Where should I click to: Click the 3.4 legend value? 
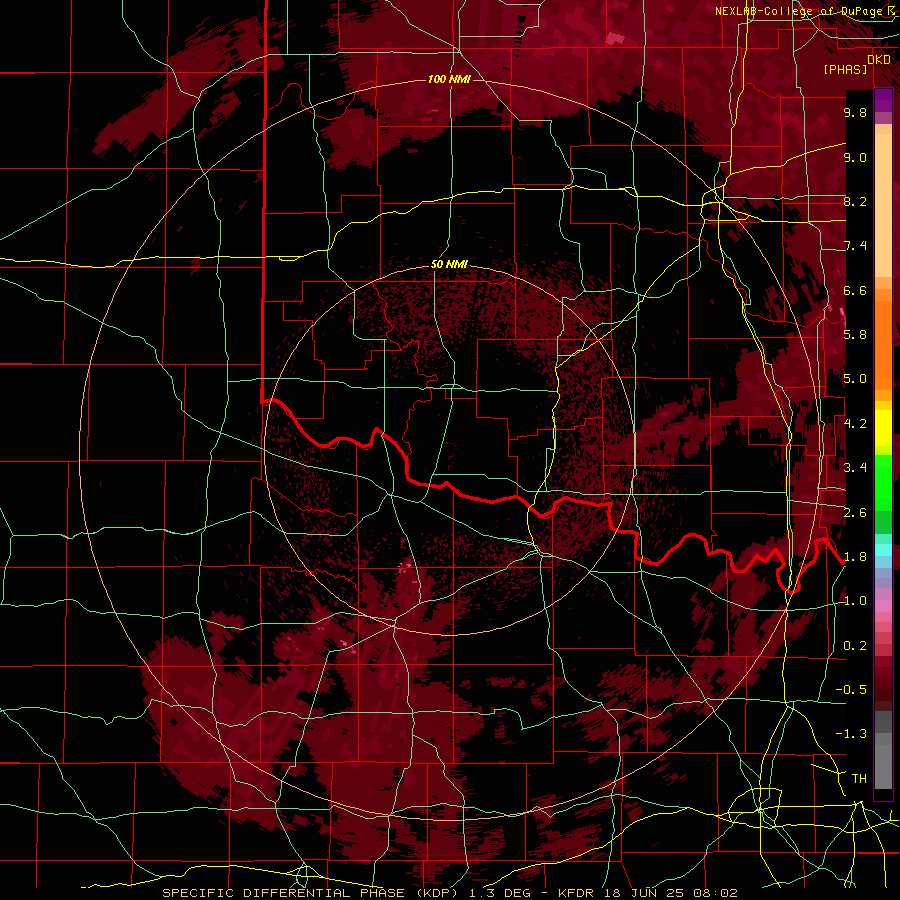tap(855, 467)
